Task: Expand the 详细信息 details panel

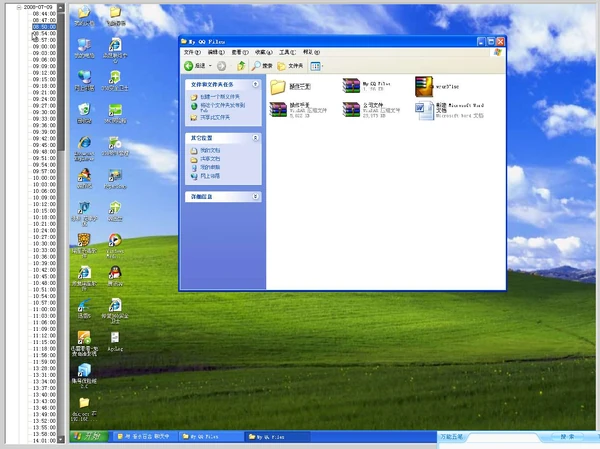Action: [255, 196]
